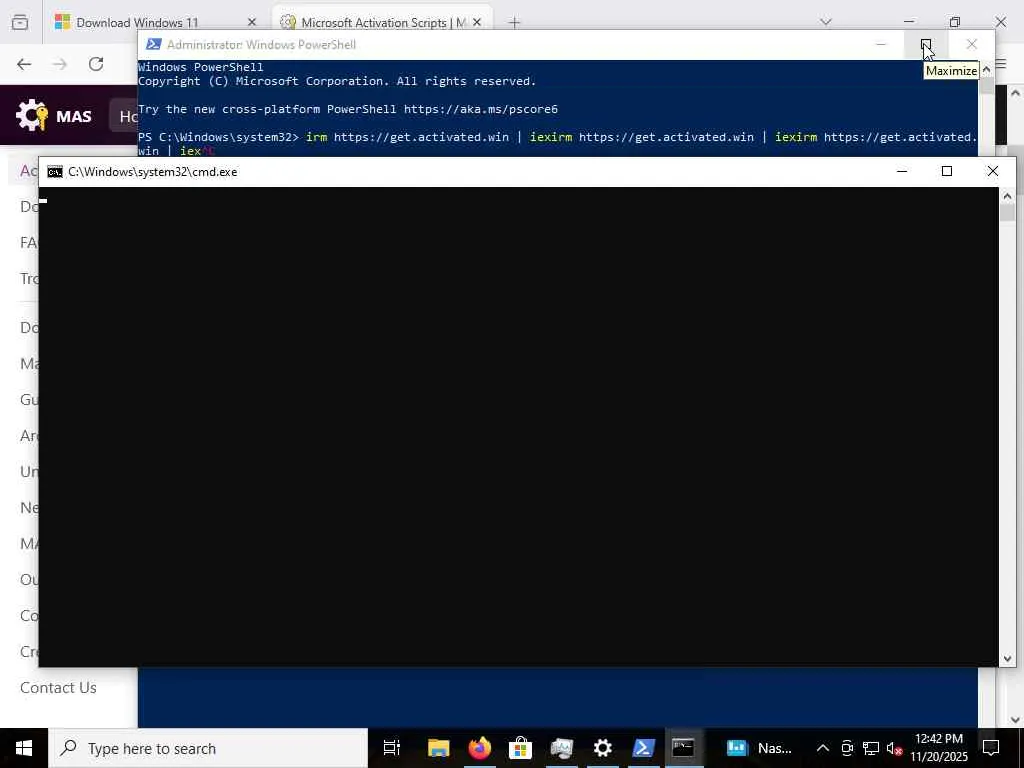The height and width of the screenshot is (768, 1024).
Task: Open File Explorer from taskbar
Action: (439, 748)
